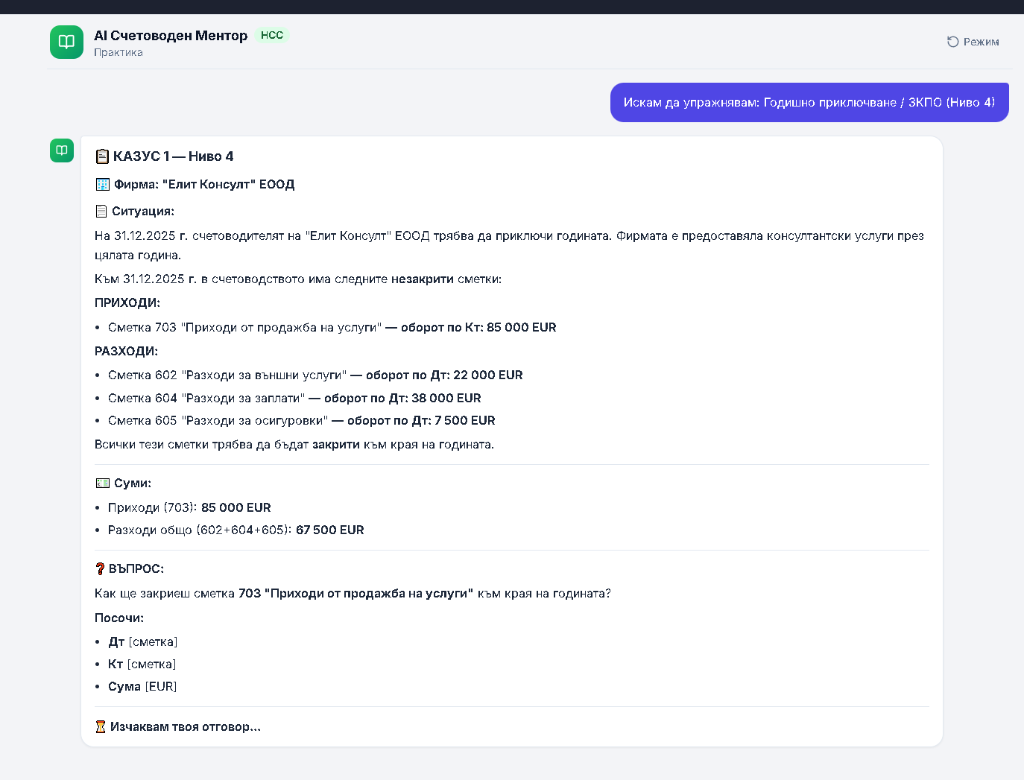Click the Кт [сметка] bullet
1024x780 pixels.
click(x=142, y=664)
